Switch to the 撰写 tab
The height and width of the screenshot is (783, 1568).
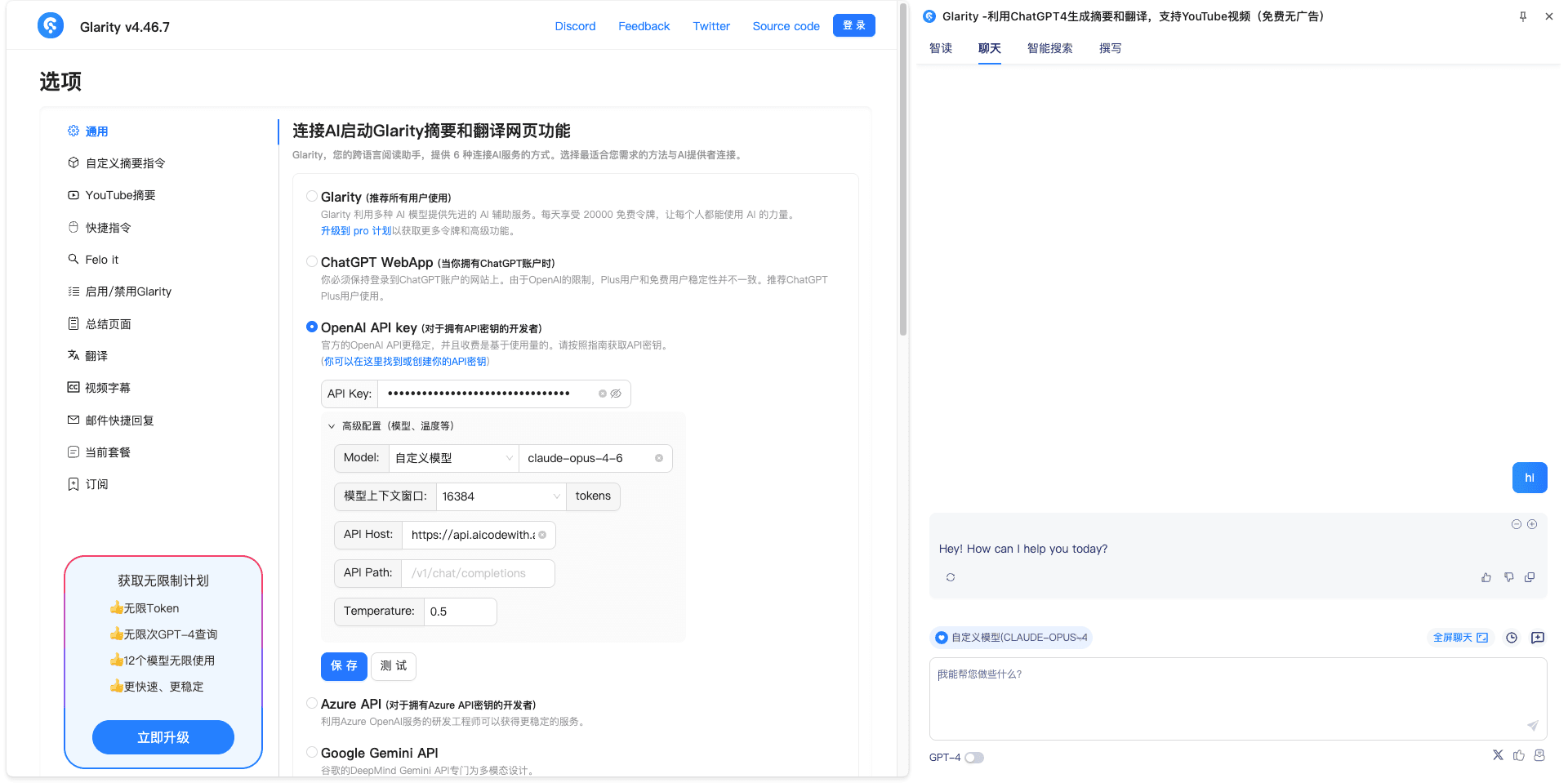pyautogui.click(x=1111, y=48)
